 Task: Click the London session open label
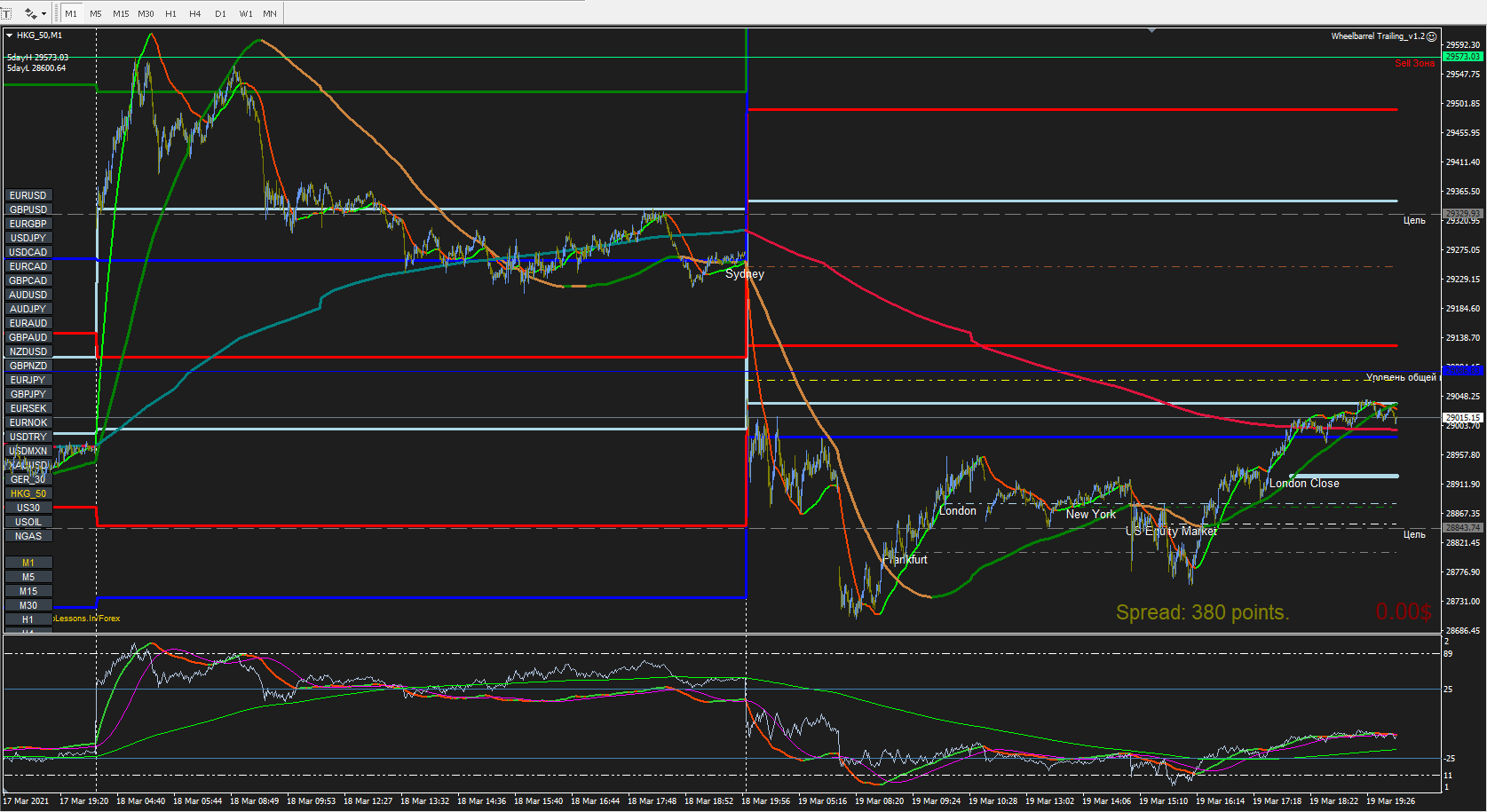point(958,510)
